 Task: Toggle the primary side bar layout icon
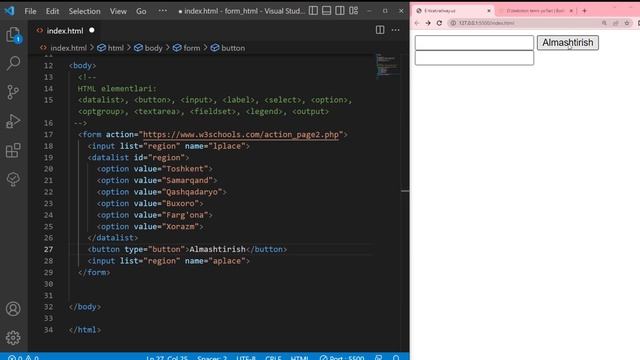(313, 11)
